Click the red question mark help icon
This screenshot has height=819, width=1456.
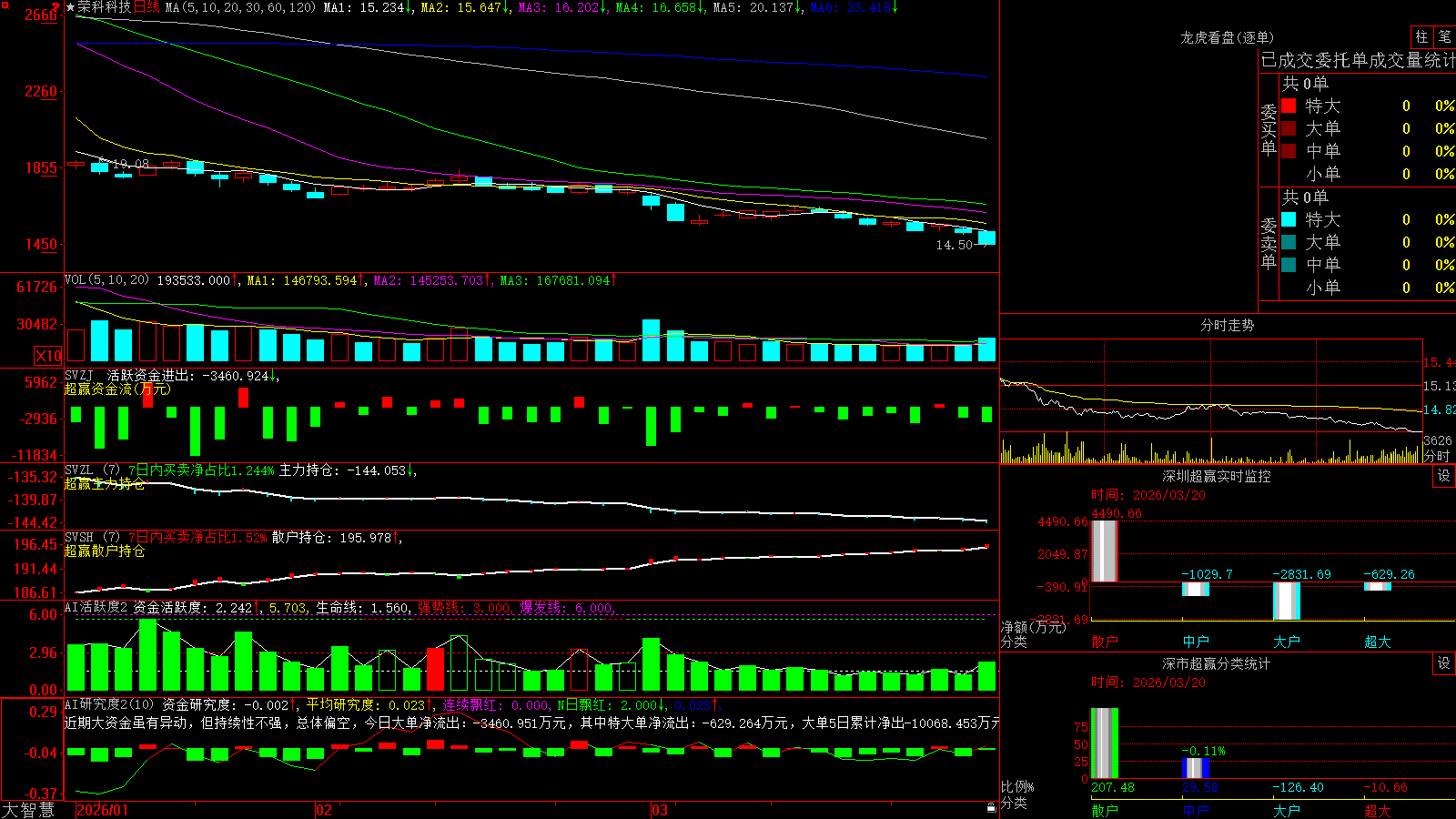tap(56, 7)
